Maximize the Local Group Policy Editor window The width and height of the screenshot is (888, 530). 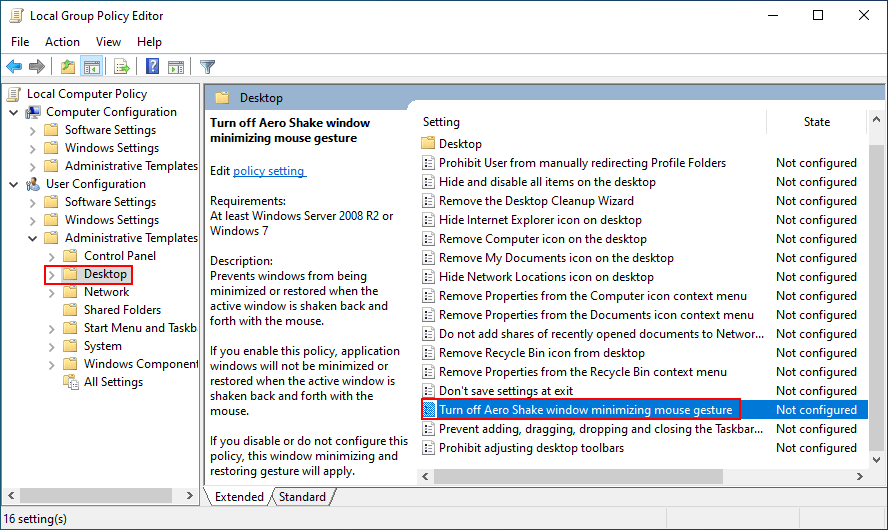(x=818, y=15)
